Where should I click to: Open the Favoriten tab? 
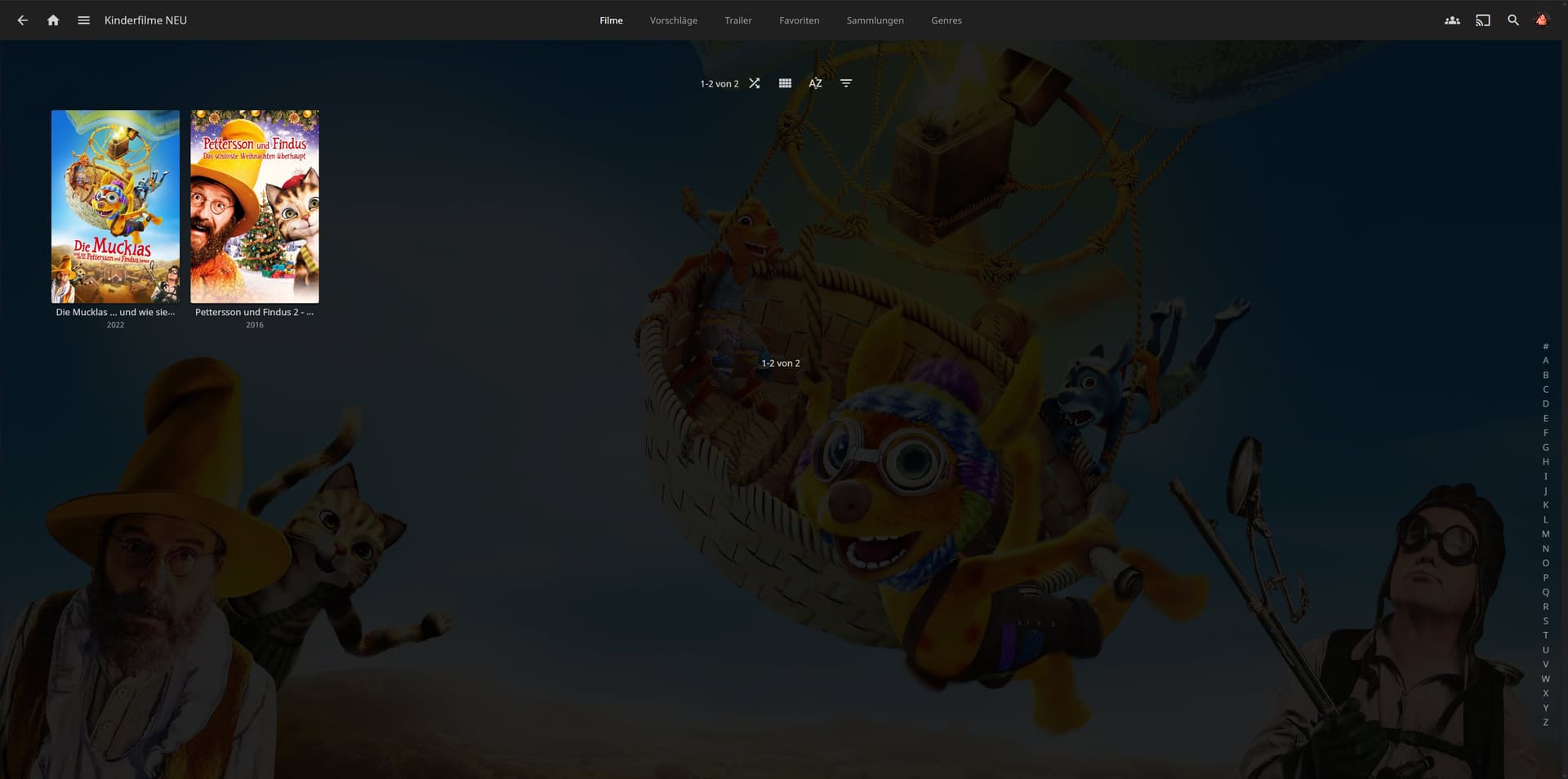[x=799, y=20]
